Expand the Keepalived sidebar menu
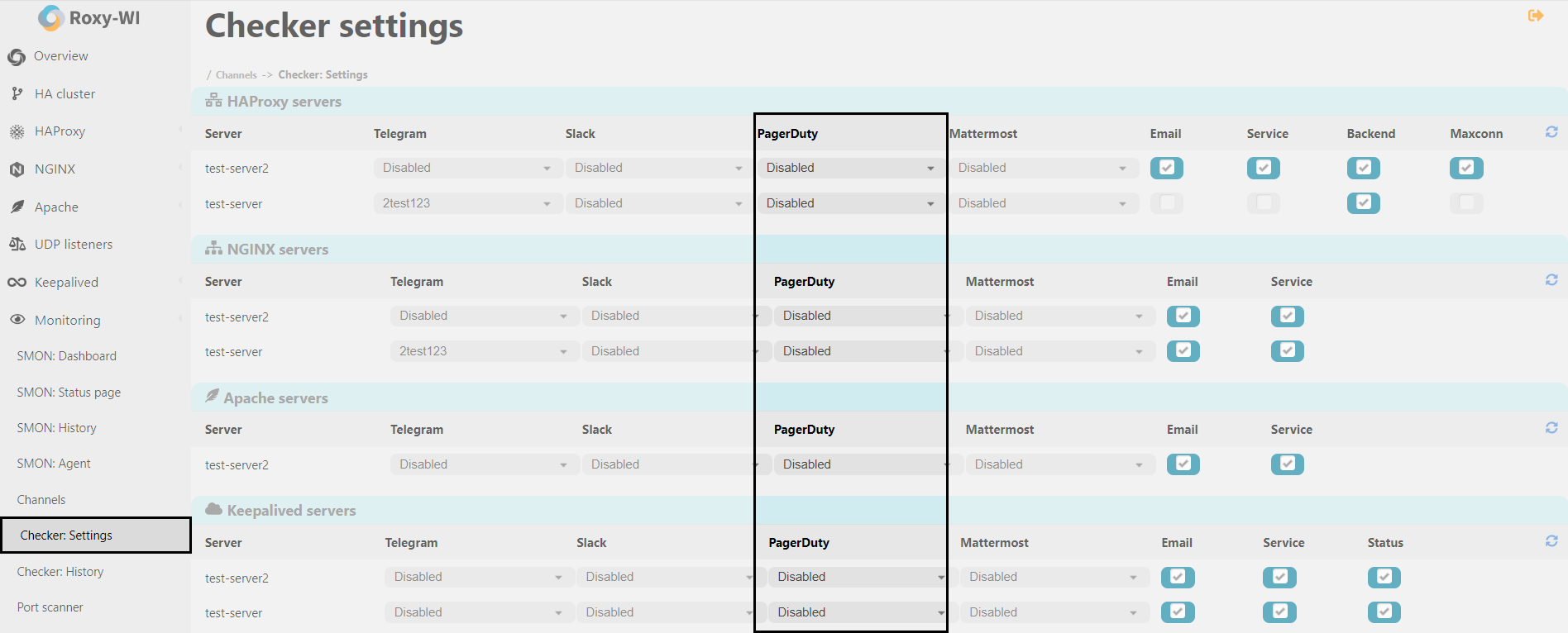This screenshot has width=1568, height=633. coord(66,283)
